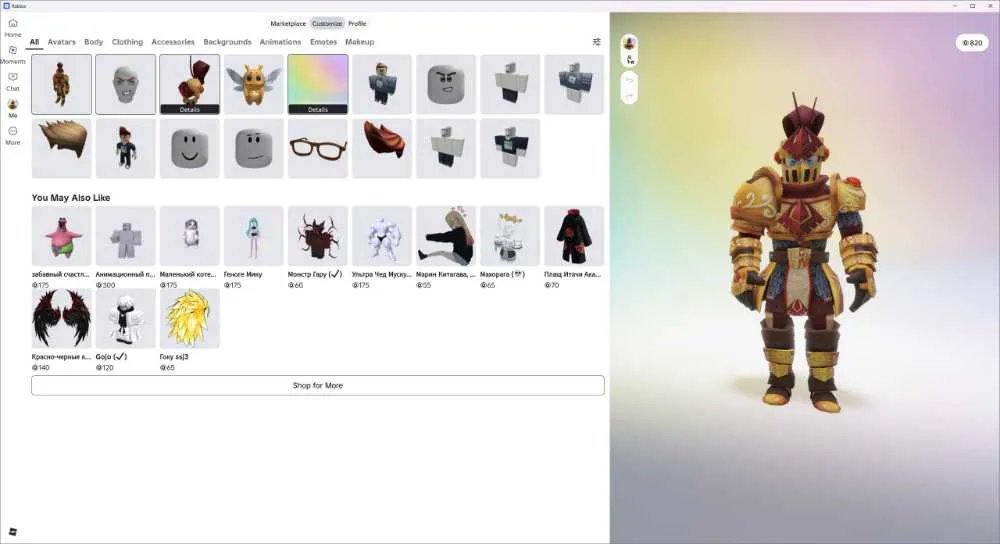1000x544 pixels.
Task: Open the Body category tab
Action: click(93, 41)
